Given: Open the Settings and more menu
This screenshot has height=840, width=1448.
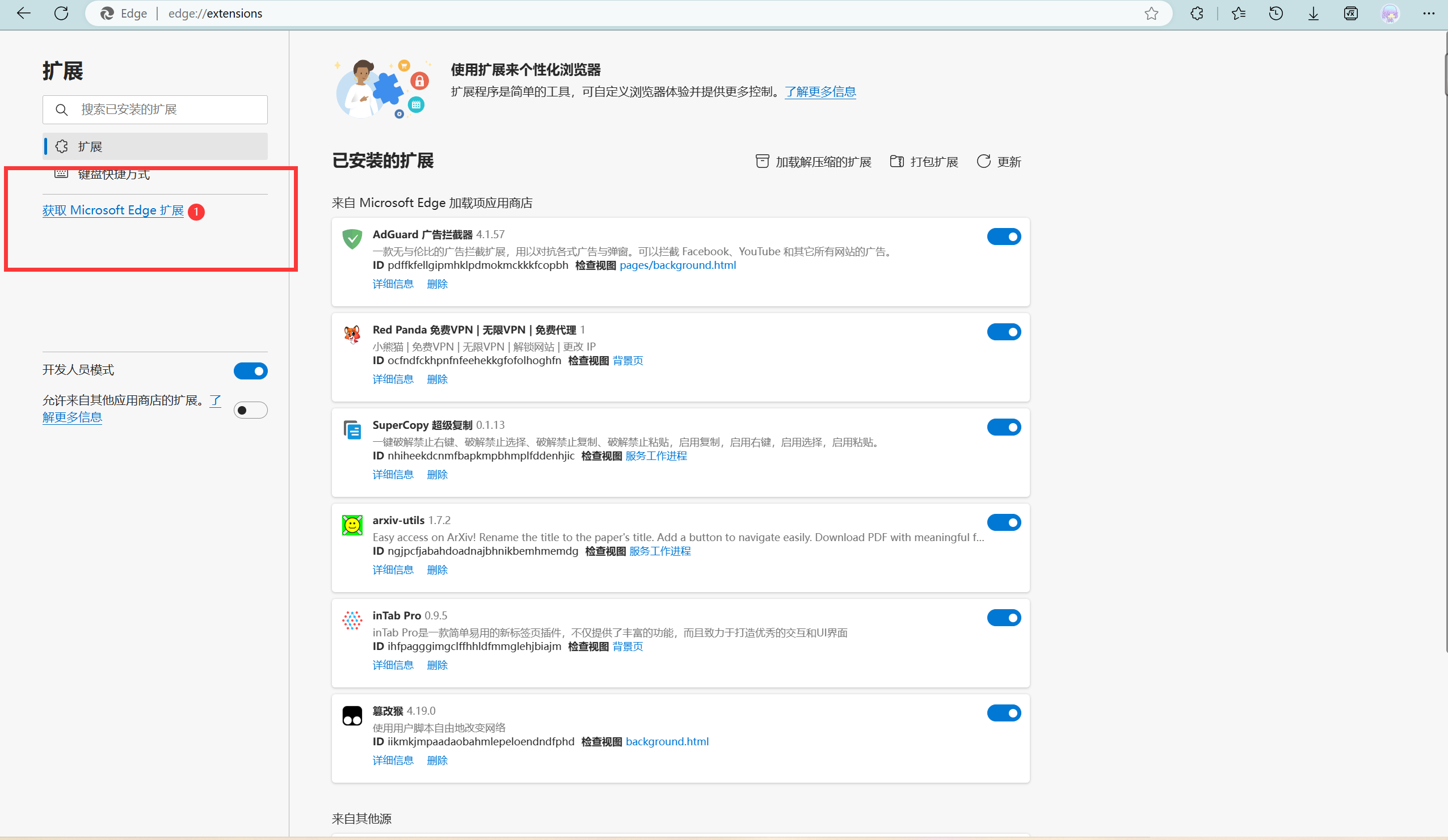Looking at the screenshot, I should tap(1429, 13).
